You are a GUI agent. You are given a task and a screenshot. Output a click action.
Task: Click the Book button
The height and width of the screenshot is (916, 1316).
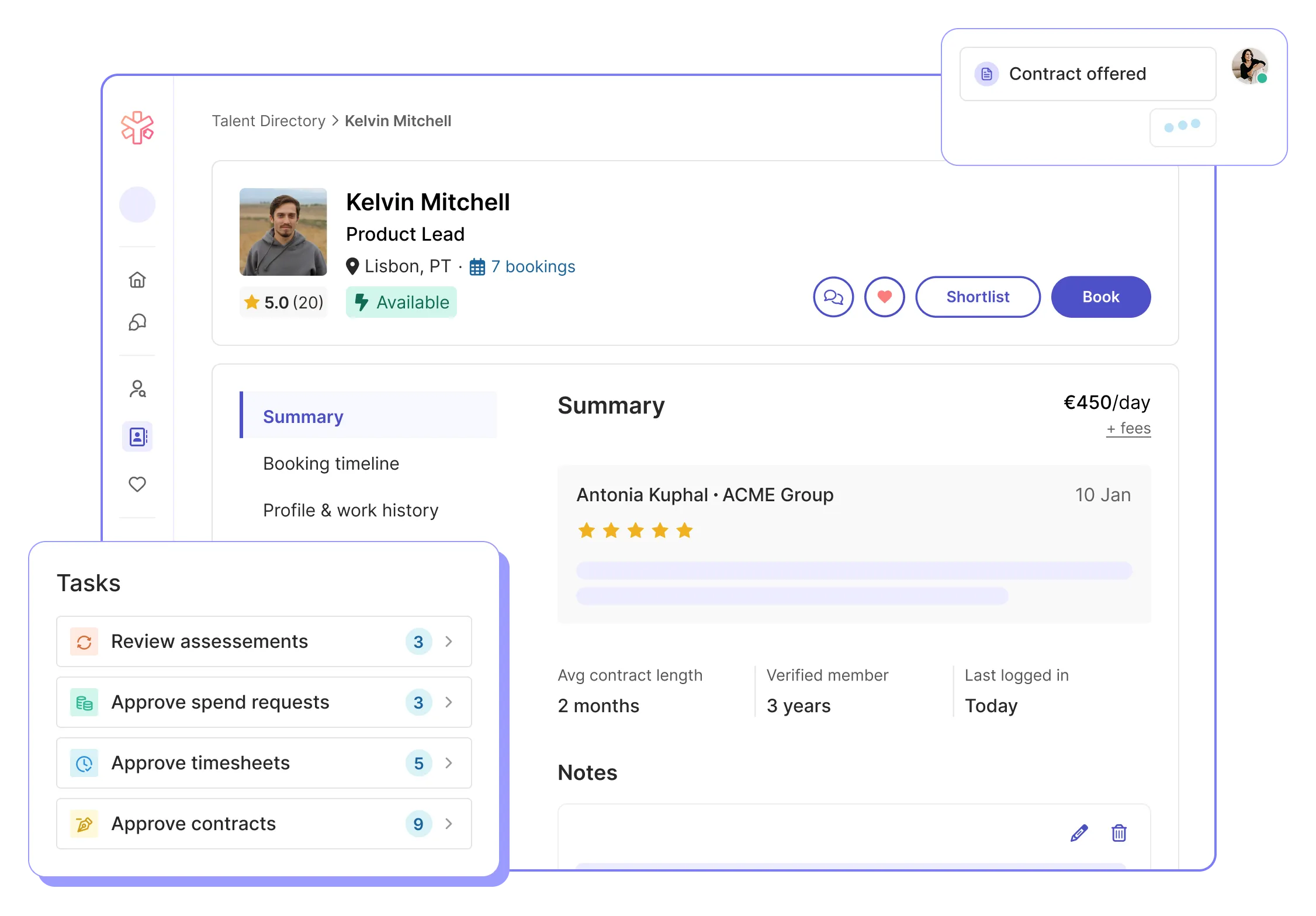[x=1101, y=297]
